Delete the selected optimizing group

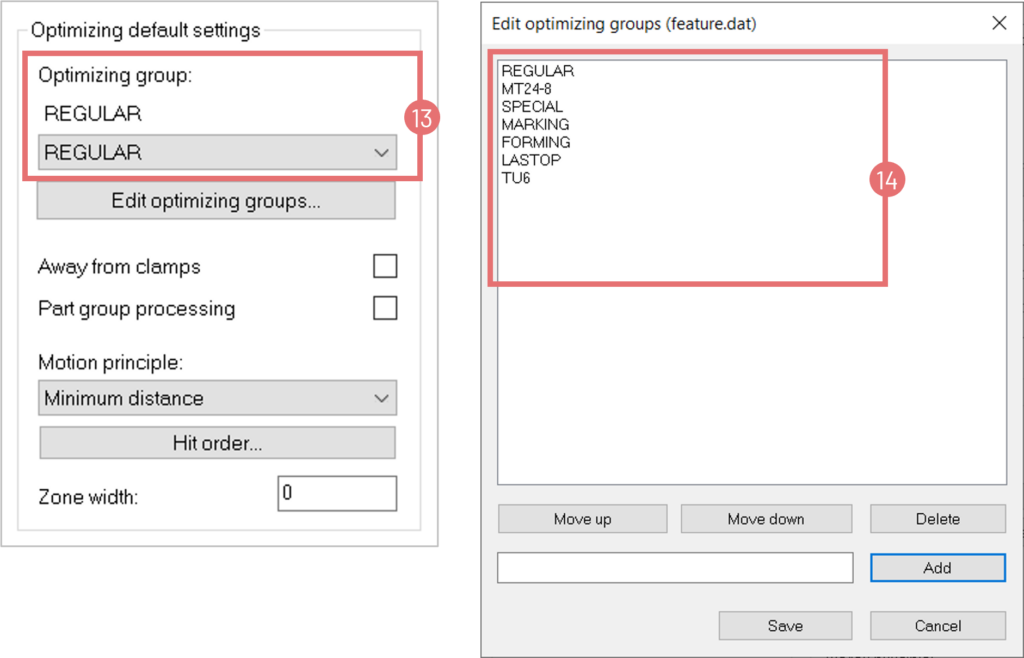(937, 519)
